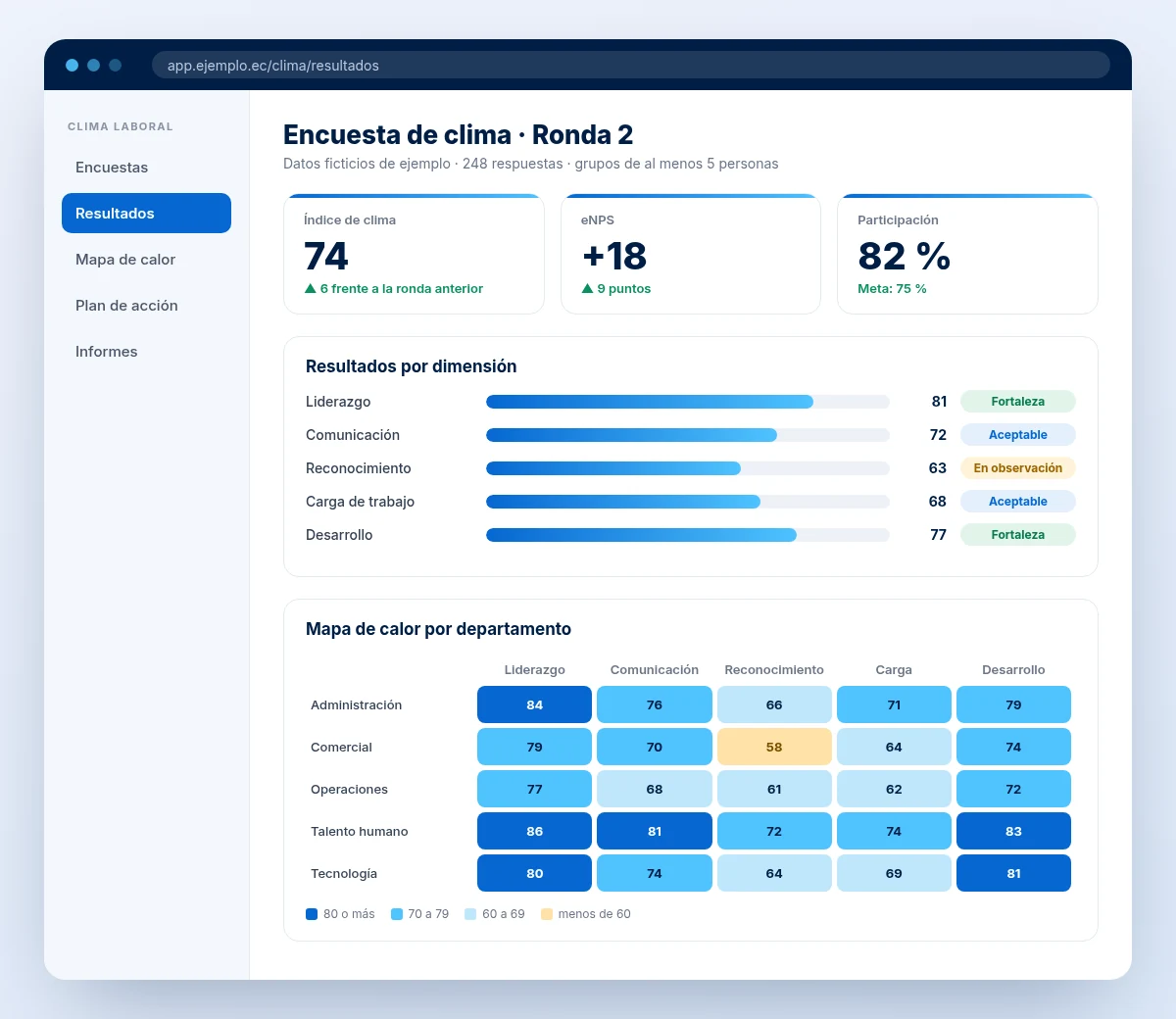Click the 'Meta: 75 %' text
The image size is (1176, 1019).
pyautogui.click(x=892, y=289)
